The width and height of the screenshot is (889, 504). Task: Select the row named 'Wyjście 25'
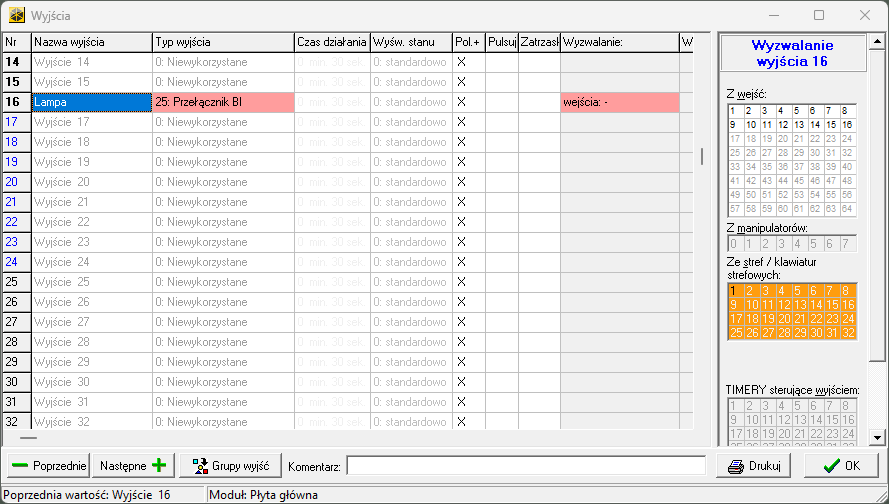(x=91, y=282)
